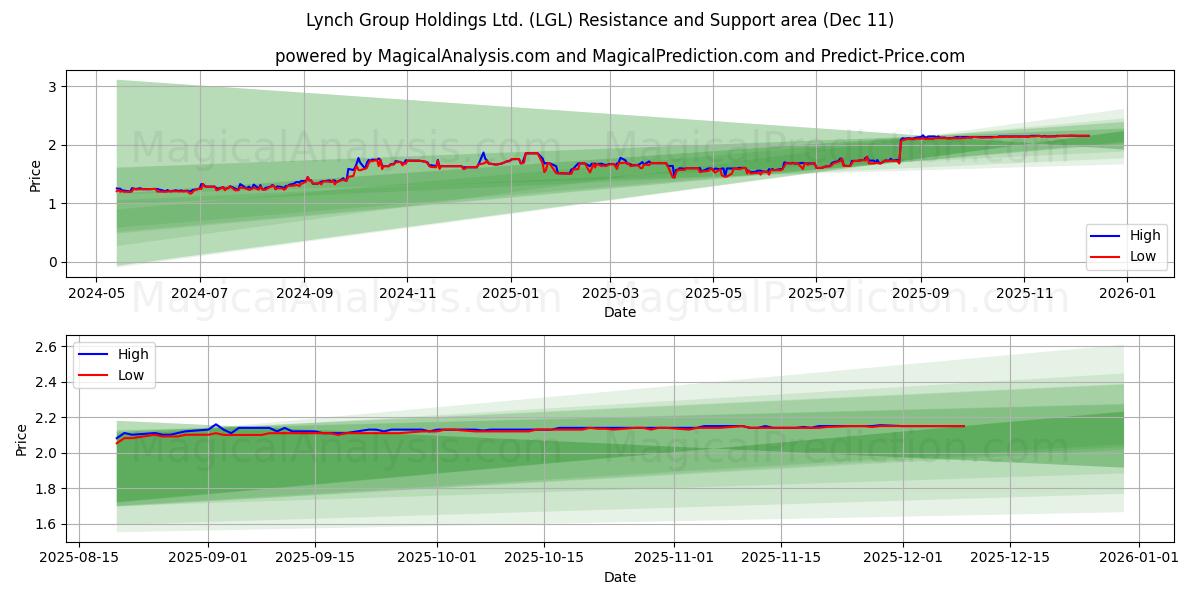This screenshot has height=600, width=1200.
Task: Click the 'Price' axis label of top chart
Action: tap(35, 176)
